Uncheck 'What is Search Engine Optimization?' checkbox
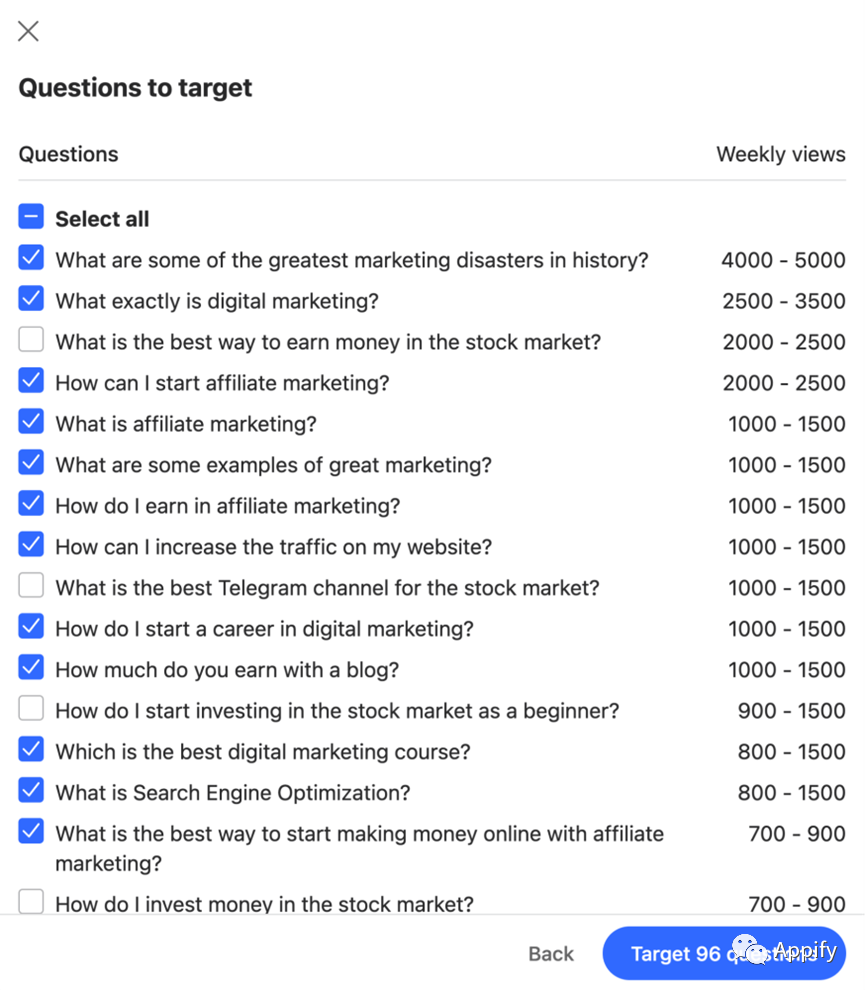 point(31,790)
